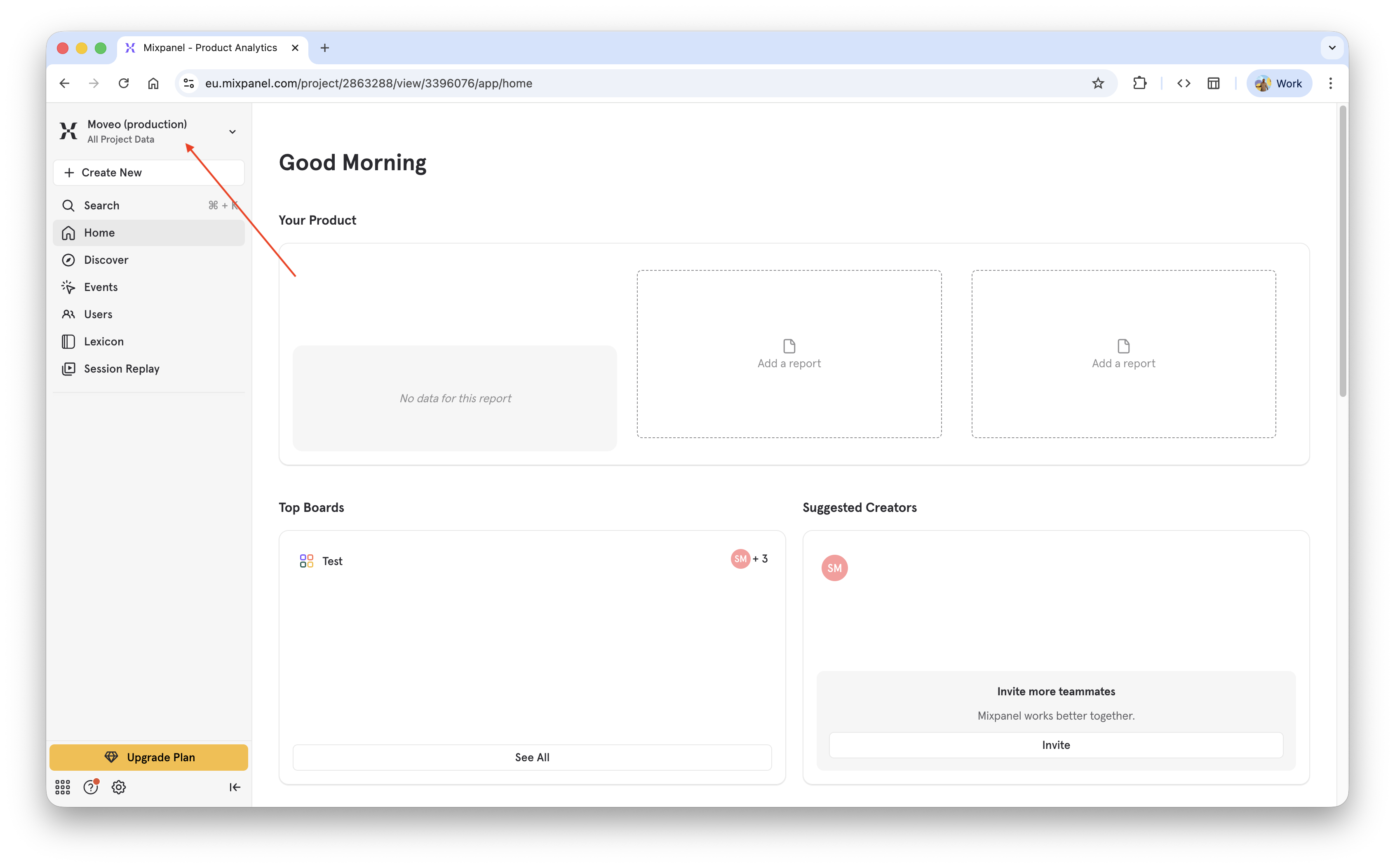Viewport: 1395px width, 868px height.
Task: Open the tab search chevron
Action: 1332,48
